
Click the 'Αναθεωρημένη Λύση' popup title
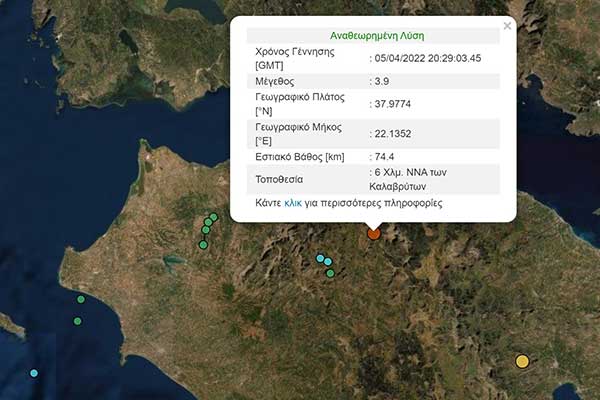click(x=372, y=33)
